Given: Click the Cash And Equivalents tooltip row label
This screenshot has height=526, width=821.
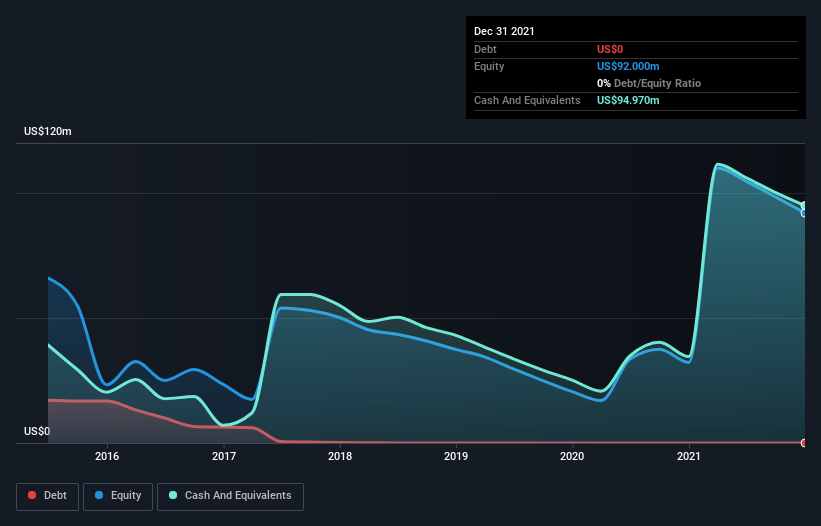Looking at the screenshot, I should click(527, 100).
